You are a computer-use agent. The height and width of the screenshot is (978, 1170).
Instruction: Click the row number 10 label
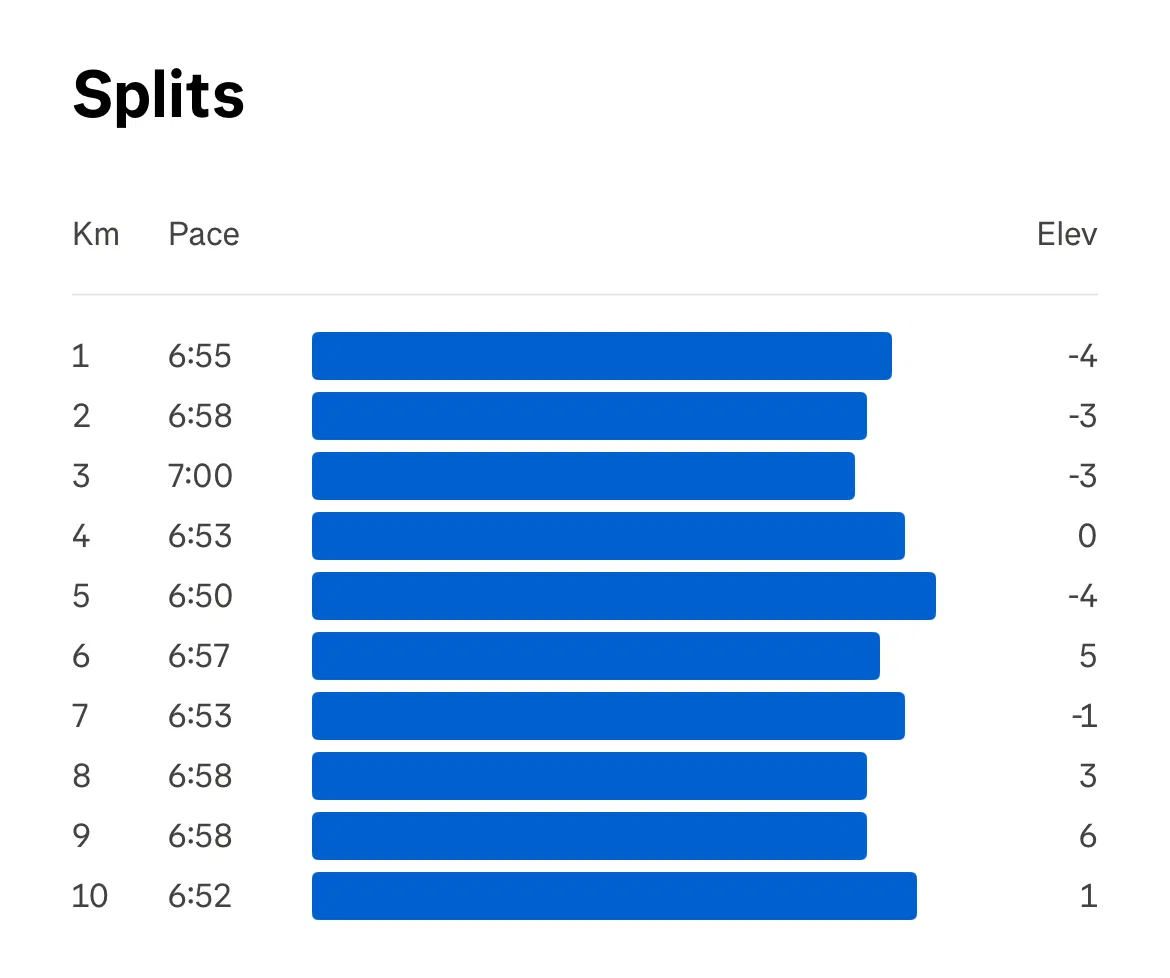click(x=90, y=896)
